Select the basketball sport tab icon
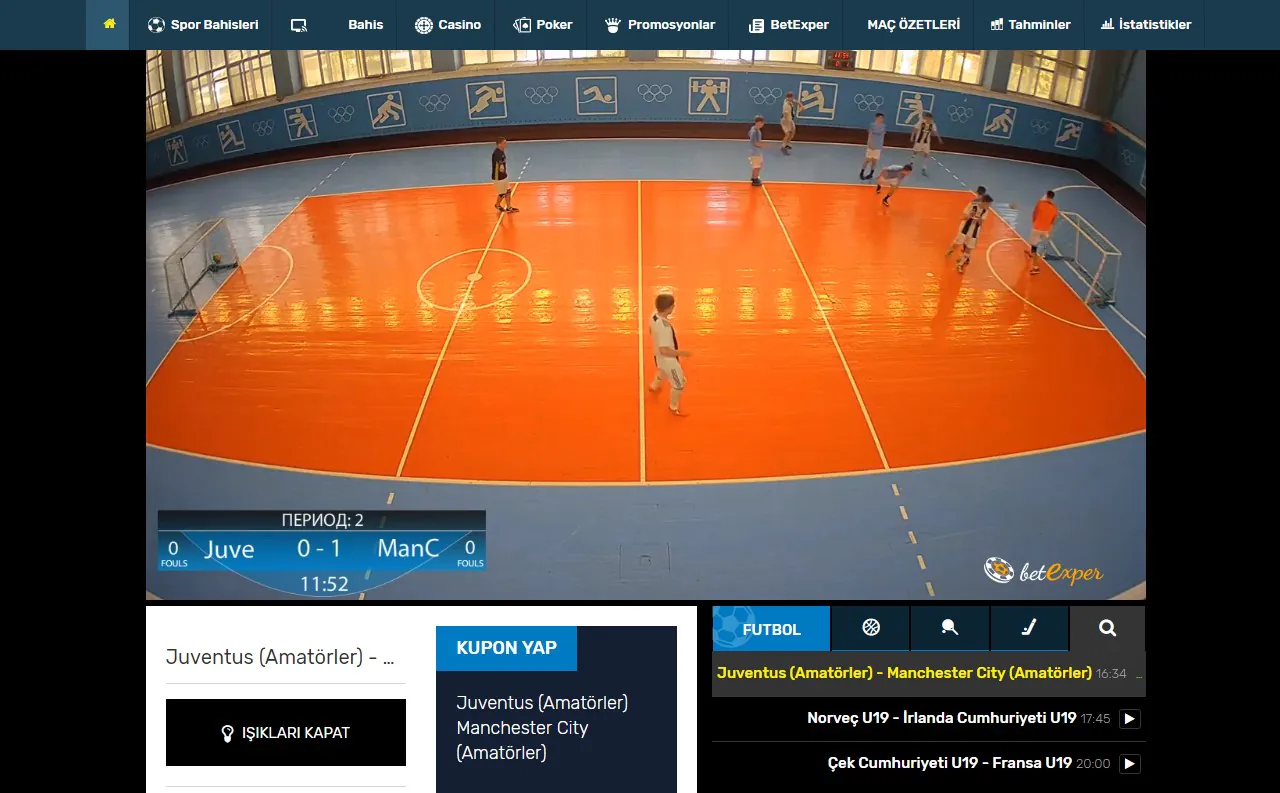Screen dimensions: 1280x793 (x=870, y=628)
